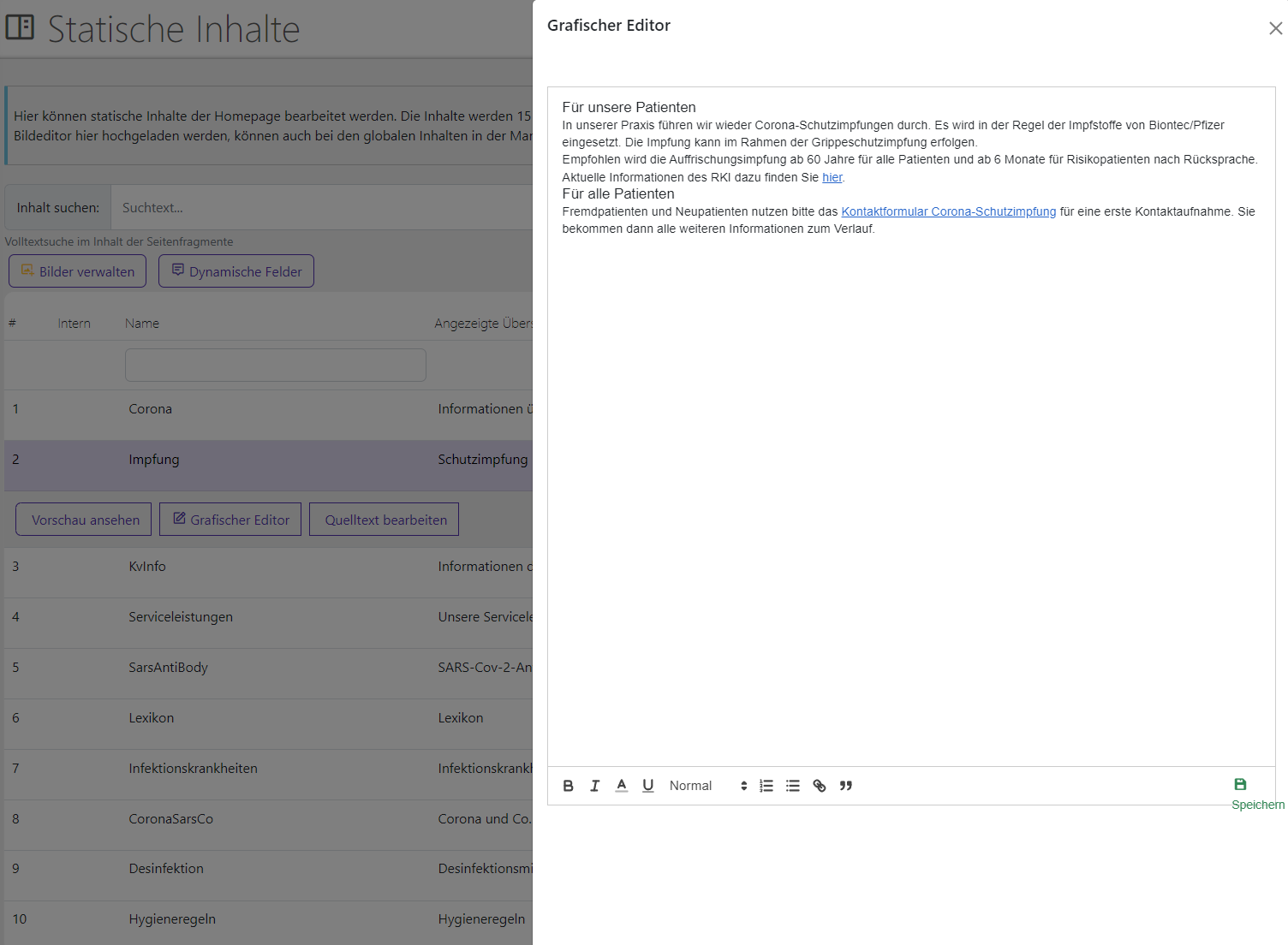The height and width of the screenshot is (945, 1288).
Task: Click the Name column filter field
Action: (275, 365)
